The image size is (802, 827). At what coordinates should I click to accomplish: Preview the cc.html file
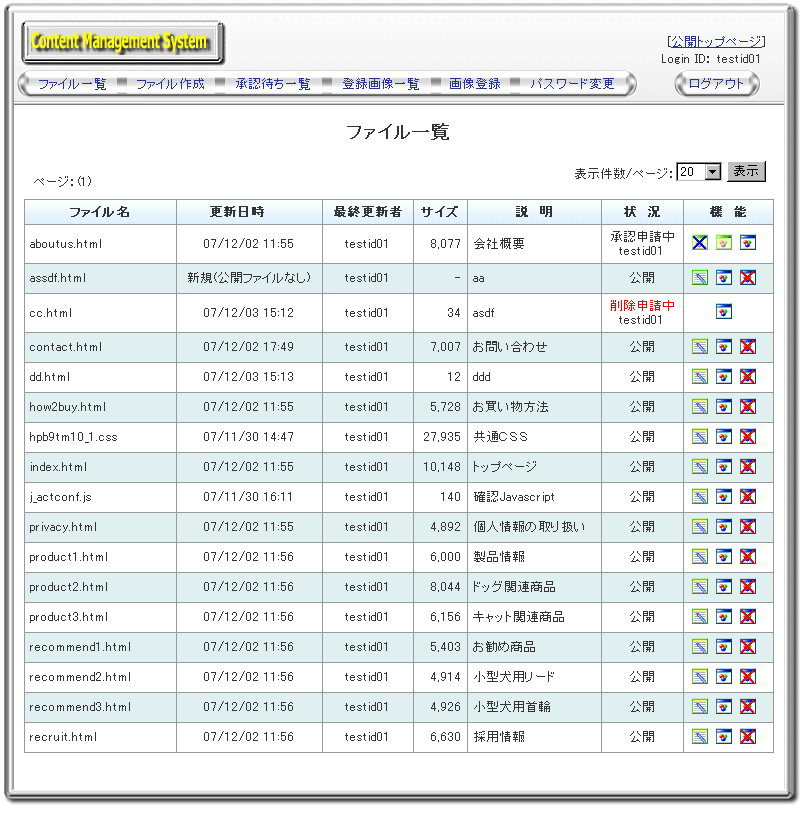tap(724, 312)
